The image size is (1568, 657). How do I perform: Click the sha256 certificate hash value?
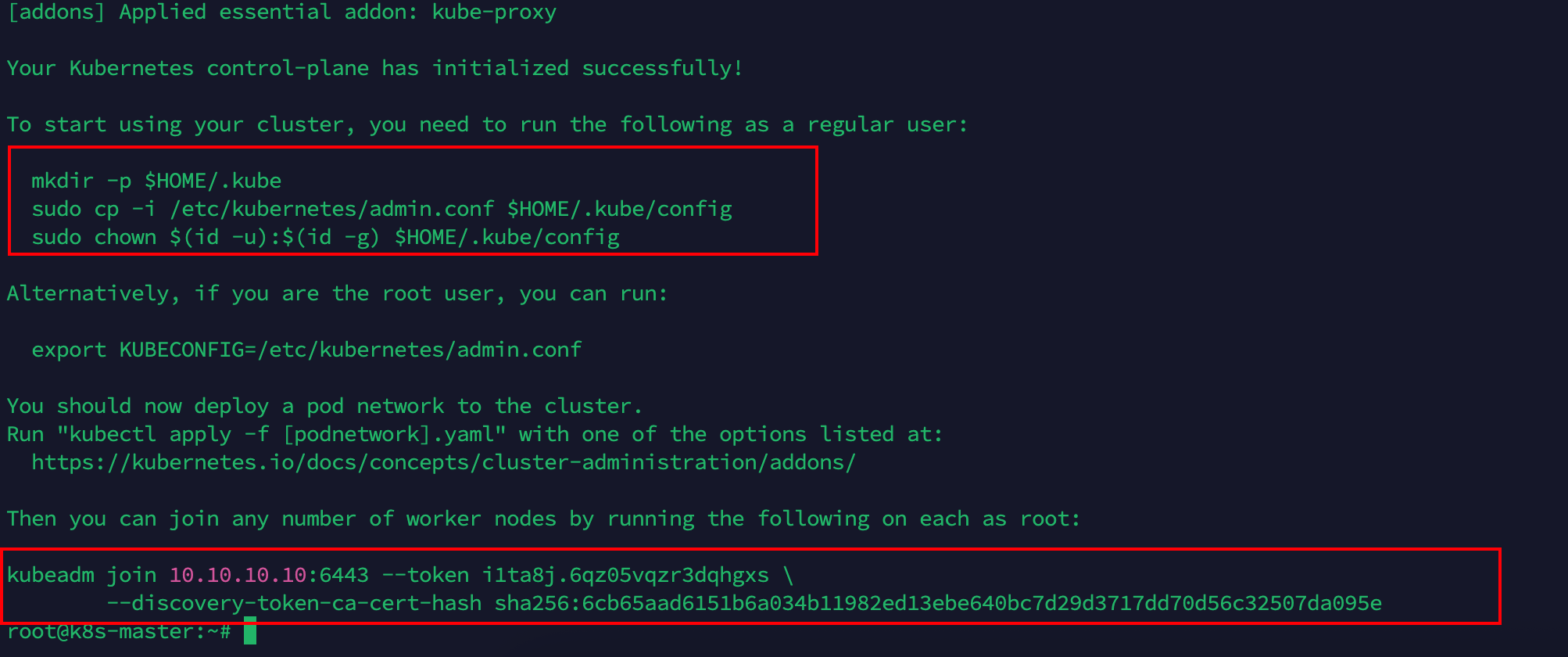point(938,603)
